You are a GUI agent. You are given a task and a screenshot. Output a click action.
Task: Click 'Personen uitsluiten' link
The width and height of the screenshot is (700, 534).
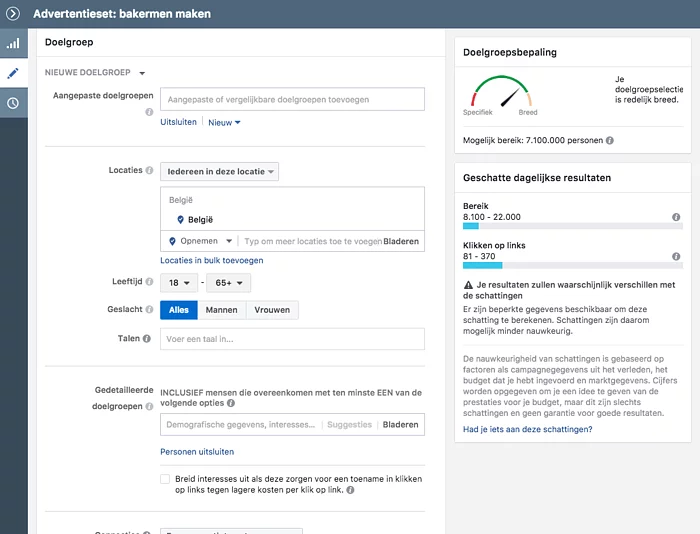click(x=197, y=452)
